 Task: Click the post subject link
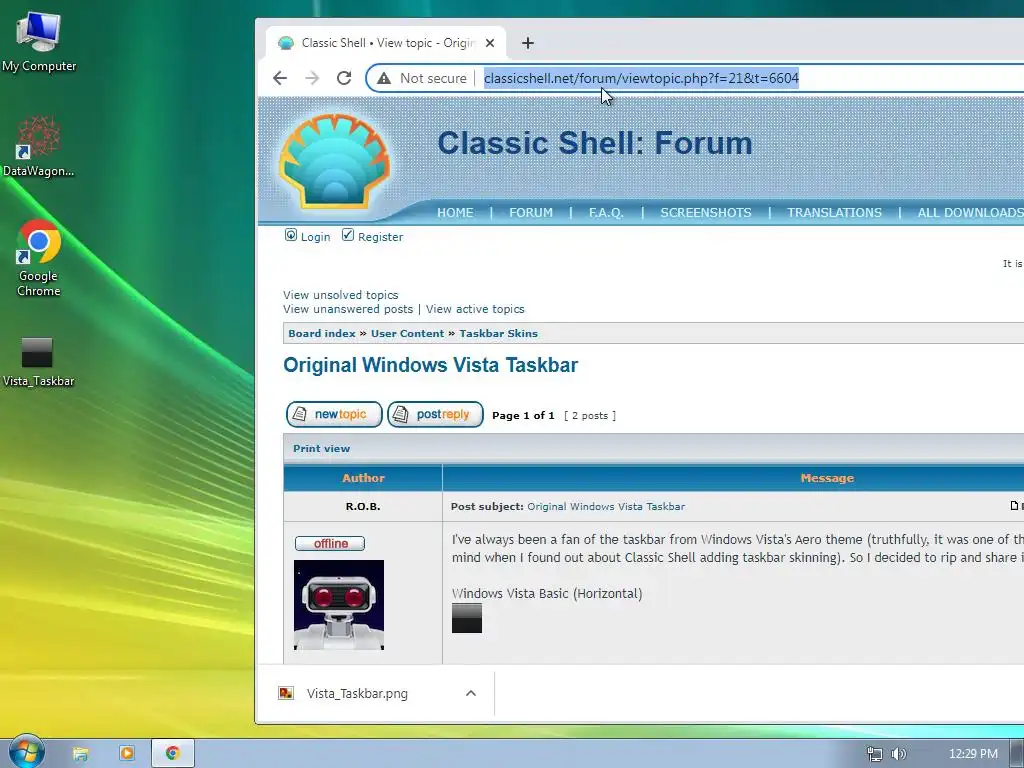pos(606,507)
